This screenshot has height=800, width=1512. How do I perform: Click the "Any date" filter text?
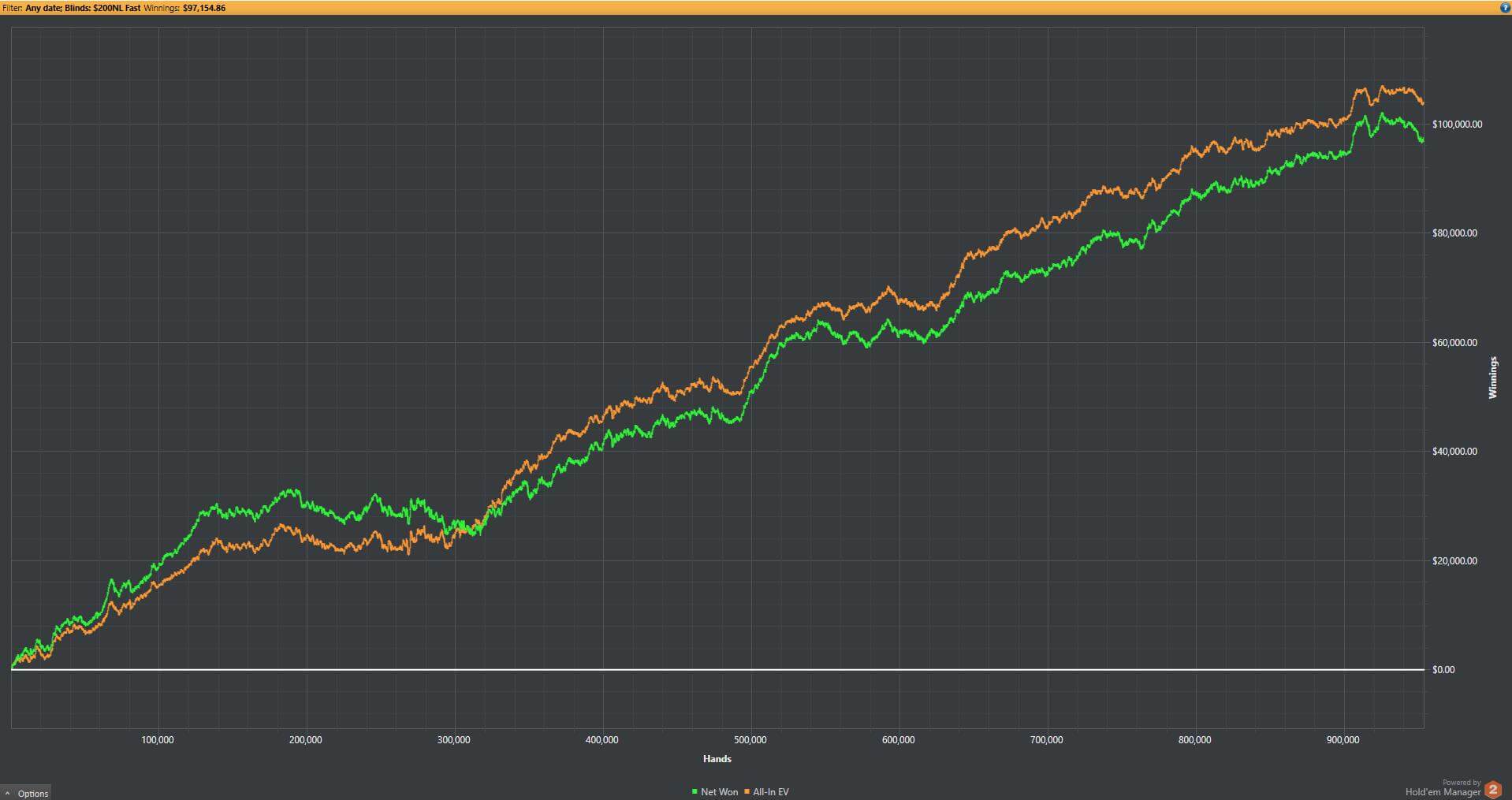point(43,8)
